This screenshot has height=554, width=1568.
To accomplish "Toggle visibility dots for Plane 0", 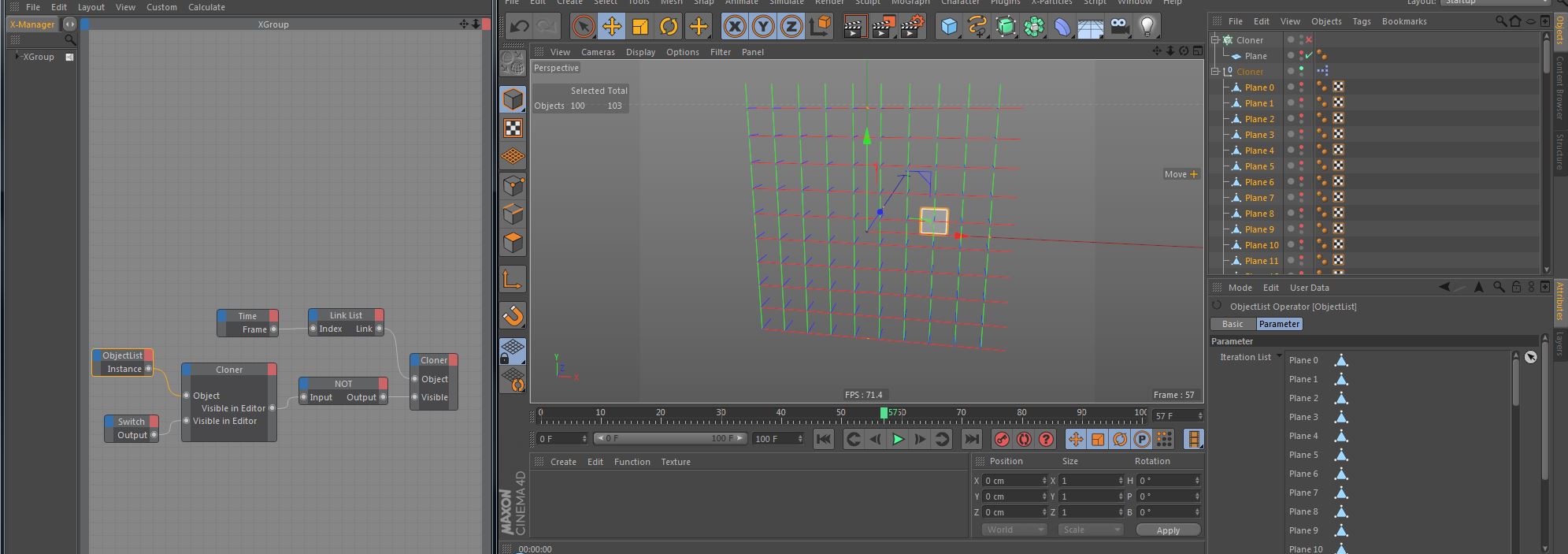I will (1301, 87).
